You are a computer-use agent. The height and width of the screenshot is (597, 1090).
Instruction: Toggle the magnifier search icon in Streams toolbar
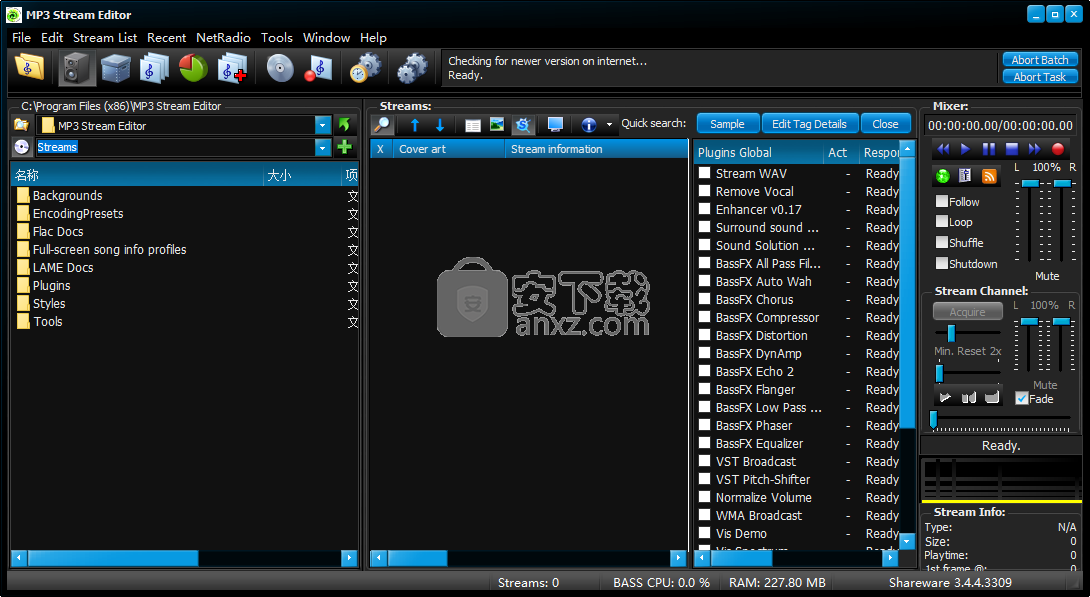tap(382, 124)
